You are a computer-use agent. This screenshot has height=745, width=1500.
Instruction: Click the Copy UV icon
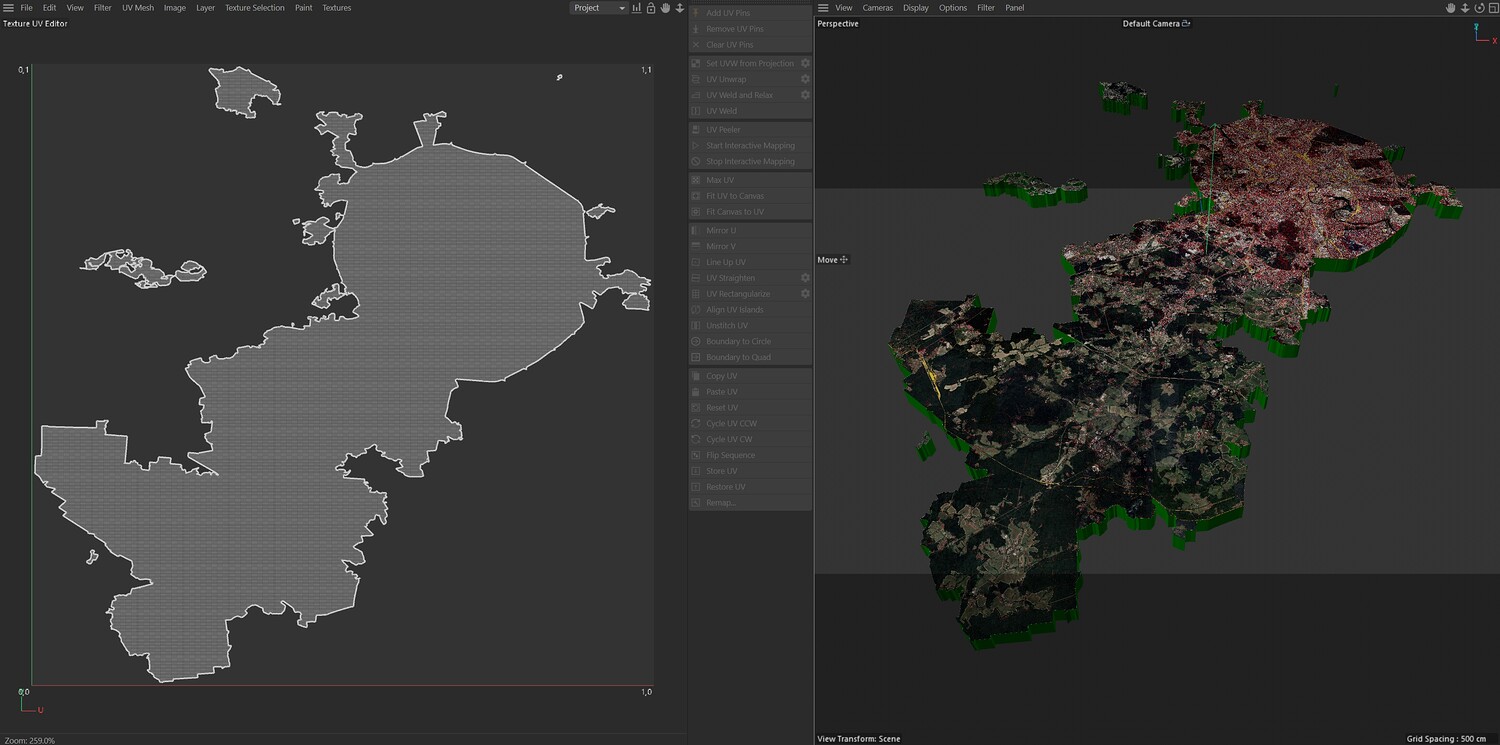pyautogui.click(x=696, y=376)
